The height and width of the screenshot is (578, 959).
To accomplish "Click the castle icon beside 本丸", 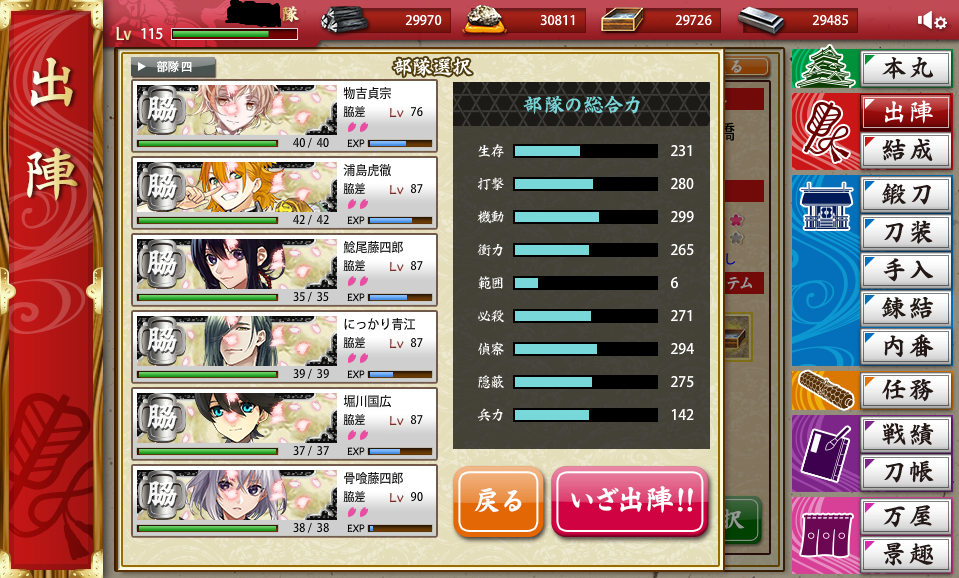I will tap(823, 67).
